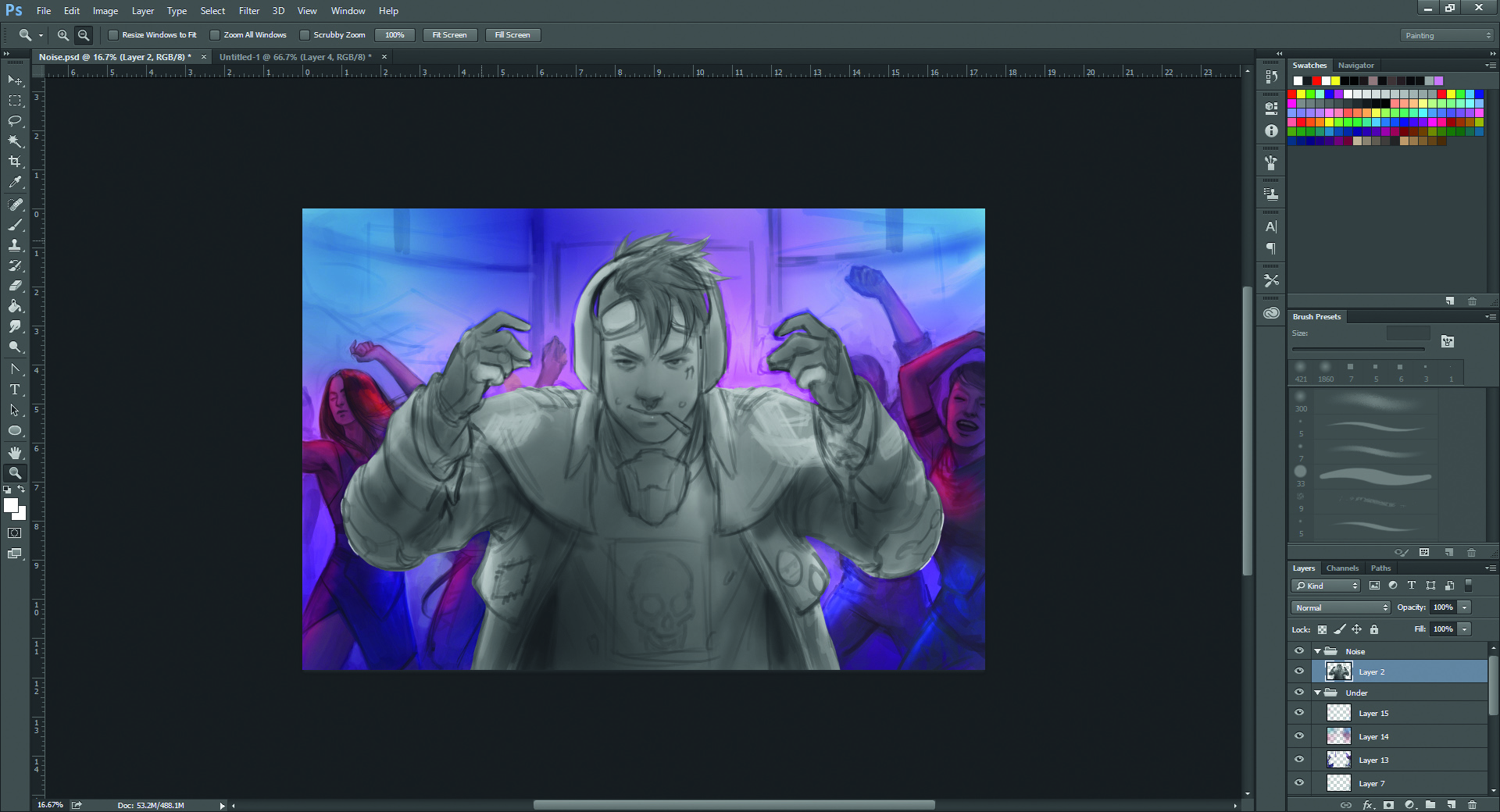The width and height of the screenshot is (1500, 812).
Task: Hide Layer 13 visibility eye
Action: (x=1299, y=760)
